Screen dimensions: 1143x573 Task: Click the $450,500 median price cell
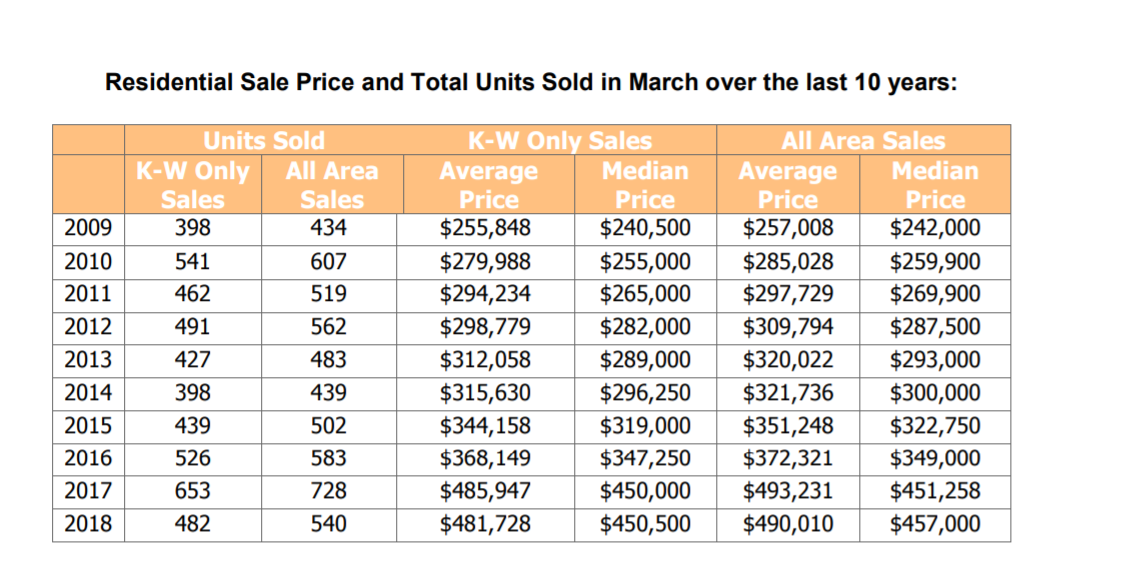645,524
